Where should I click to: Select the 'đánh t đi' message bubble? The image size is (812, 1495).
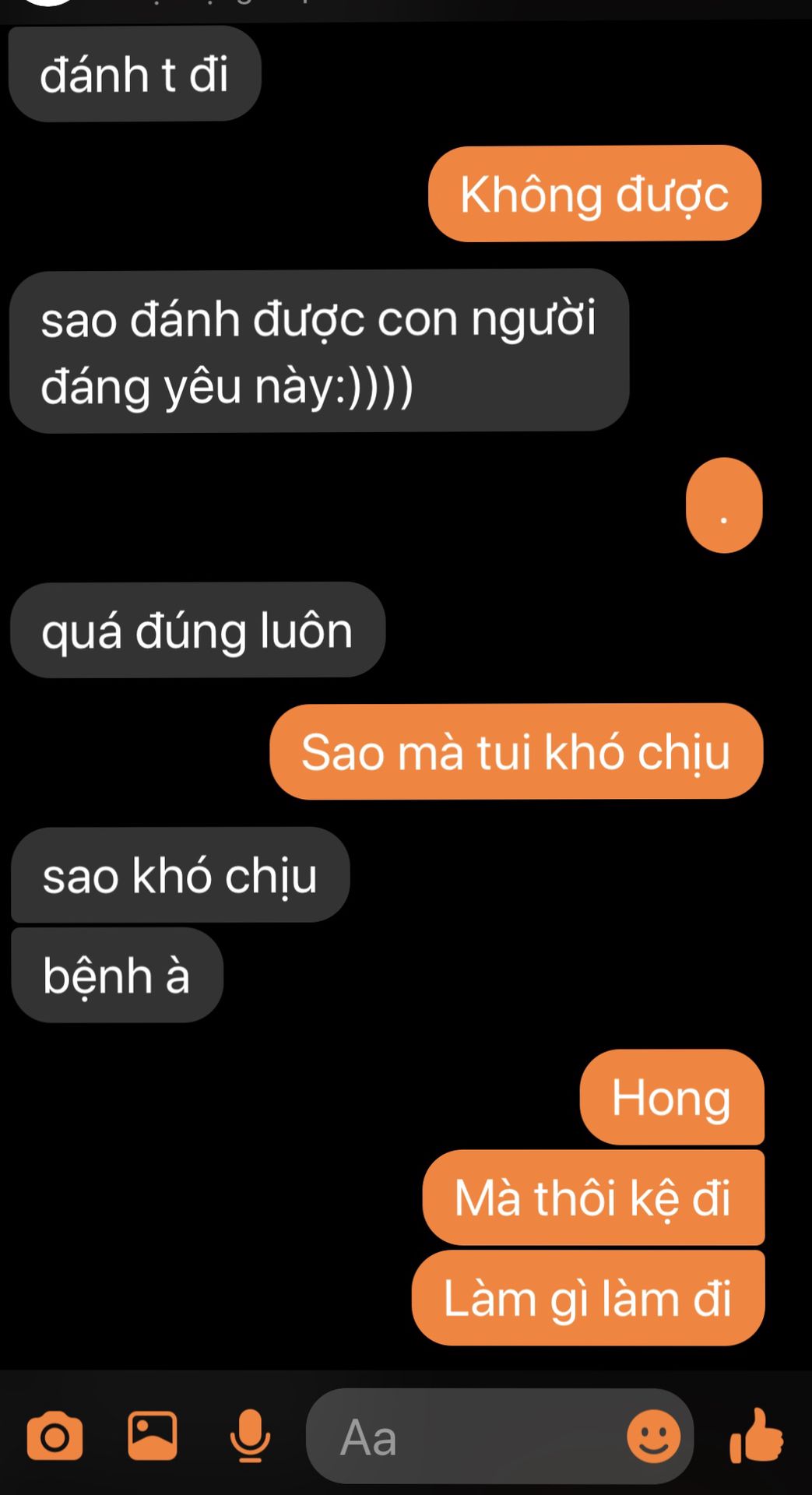coord(135,74)
